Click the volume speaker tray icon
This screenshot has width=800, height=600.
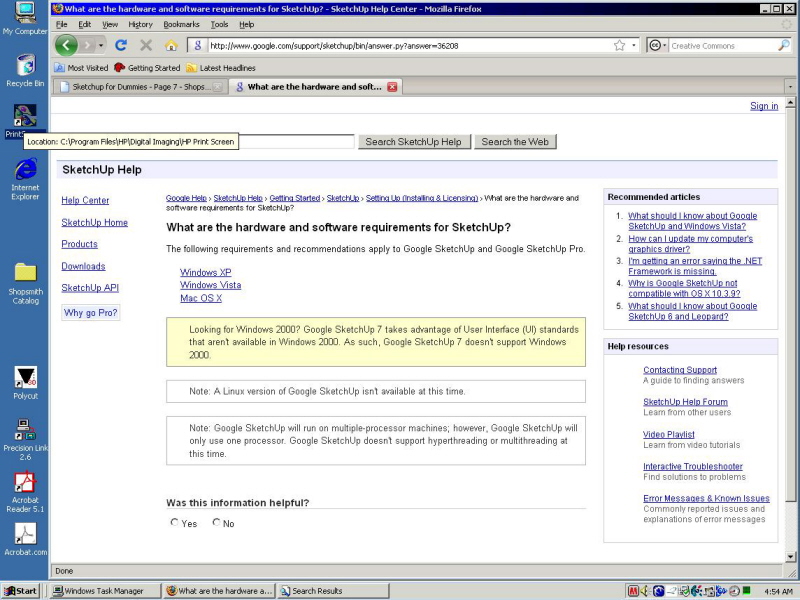[x=645, y=591]
